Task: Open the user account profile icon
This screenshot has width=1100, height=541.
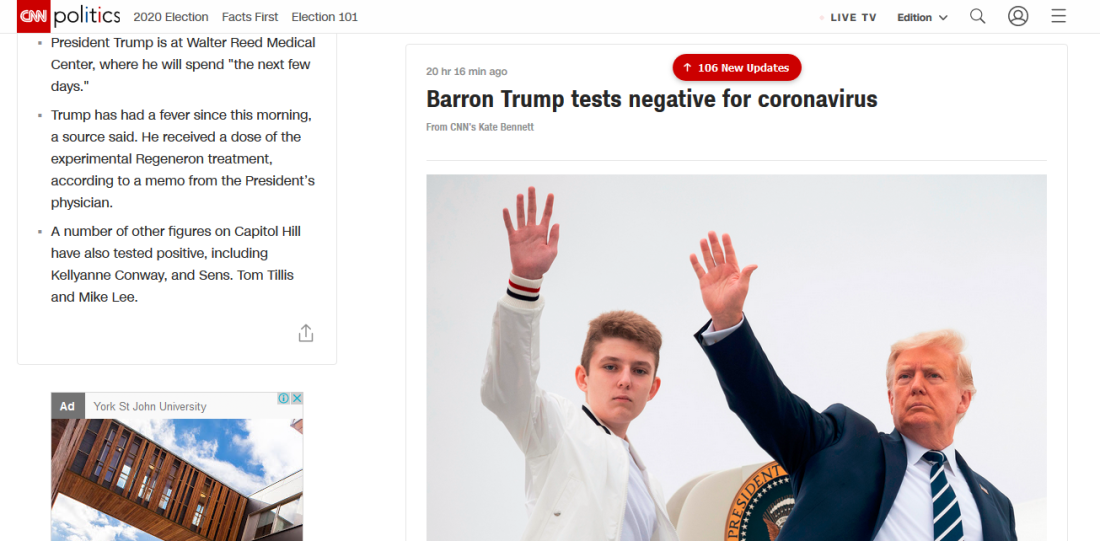Action: click(x=1018, y=16)
